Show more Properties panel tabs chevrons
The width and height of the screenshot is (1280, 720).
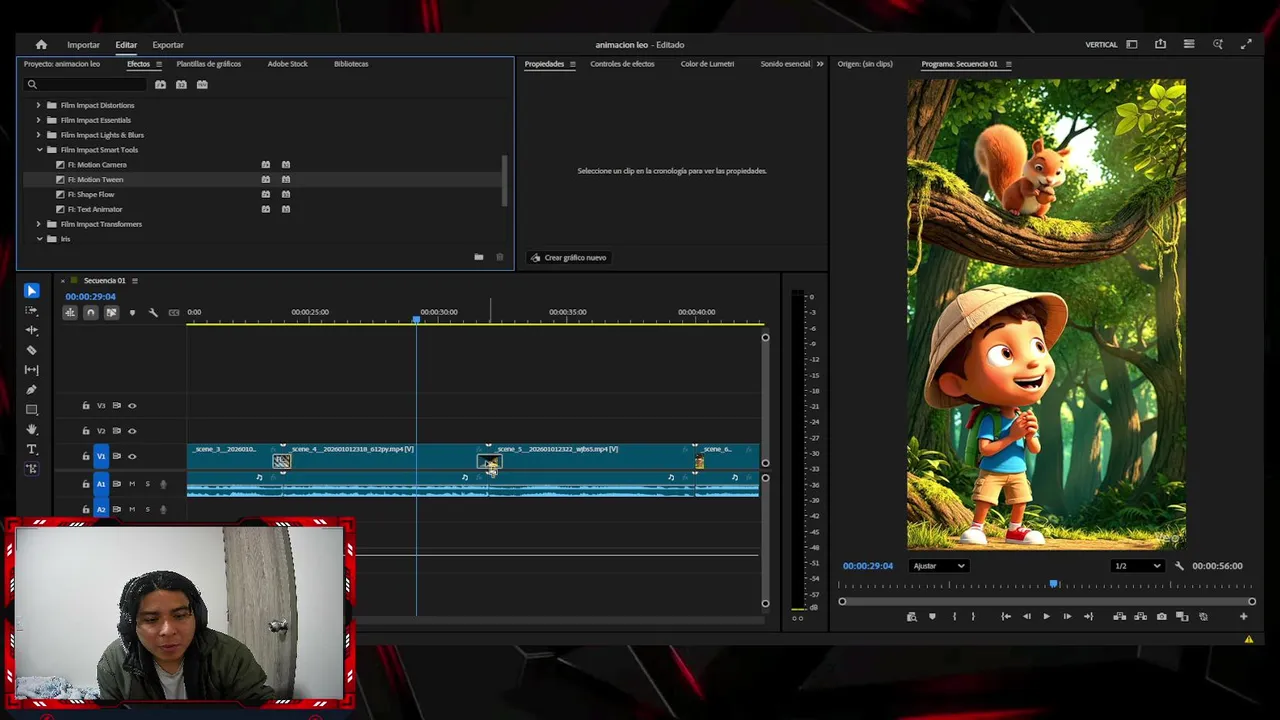(820, 64)
